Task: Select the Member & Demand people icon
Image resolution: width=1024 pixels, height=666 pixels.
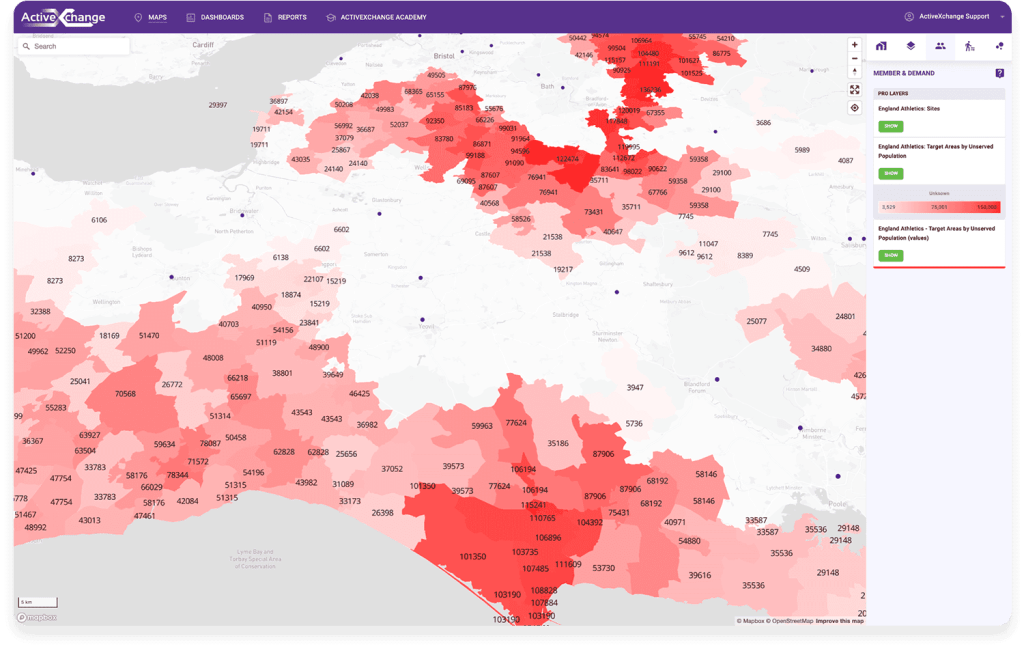Action: tap(940, 46)
